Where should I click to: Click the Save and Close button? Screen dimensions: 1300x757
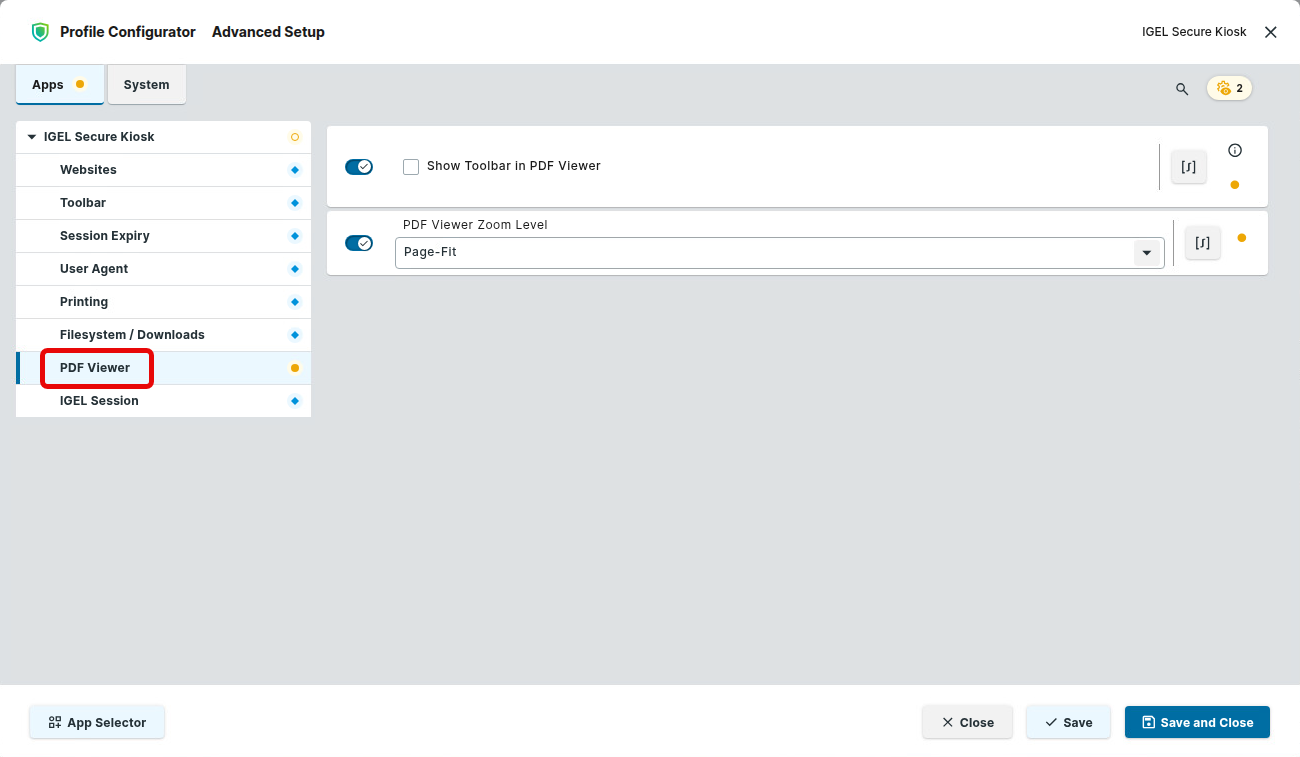[1197, 722]
